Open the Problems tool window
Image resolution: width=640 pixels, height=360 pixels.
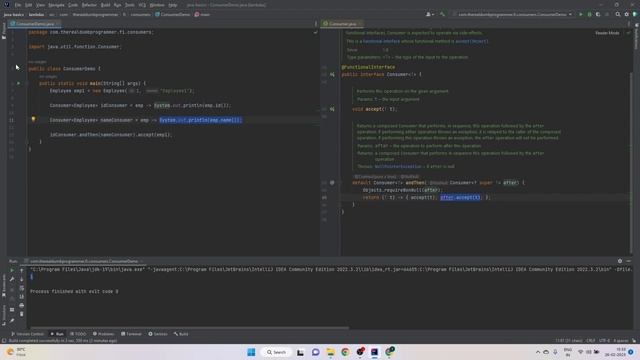pos(103,334)
